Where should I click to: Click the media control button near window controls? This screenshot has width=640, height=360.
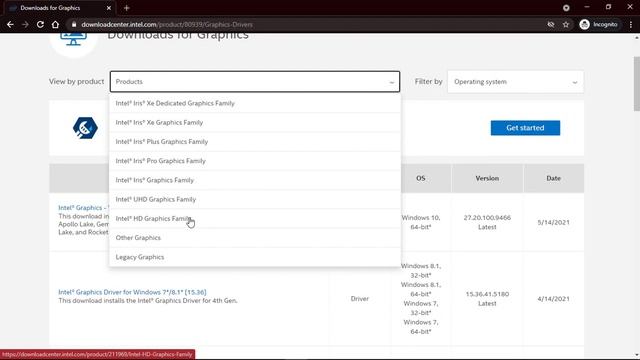point(566,8)
